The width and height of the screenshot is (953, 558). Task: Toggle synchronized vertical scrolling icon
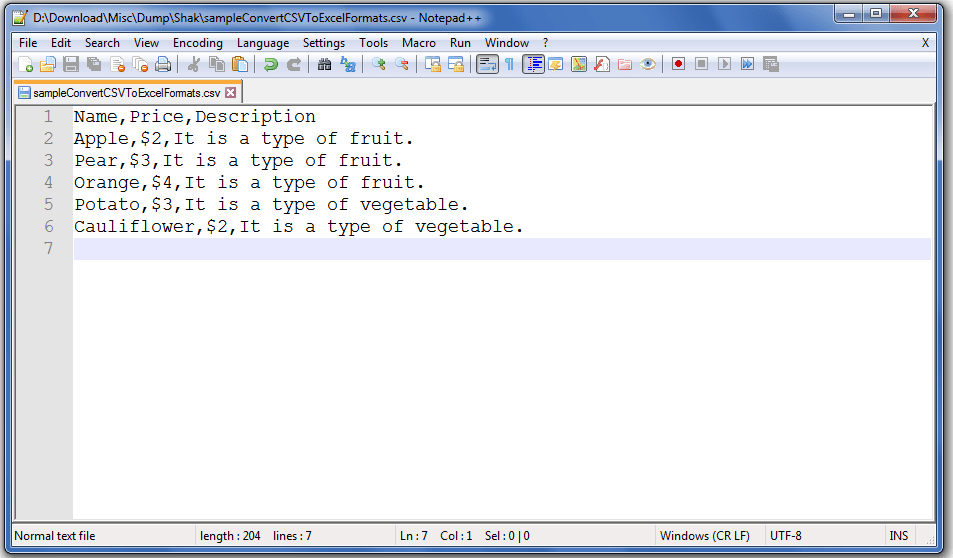coord(433,64)
